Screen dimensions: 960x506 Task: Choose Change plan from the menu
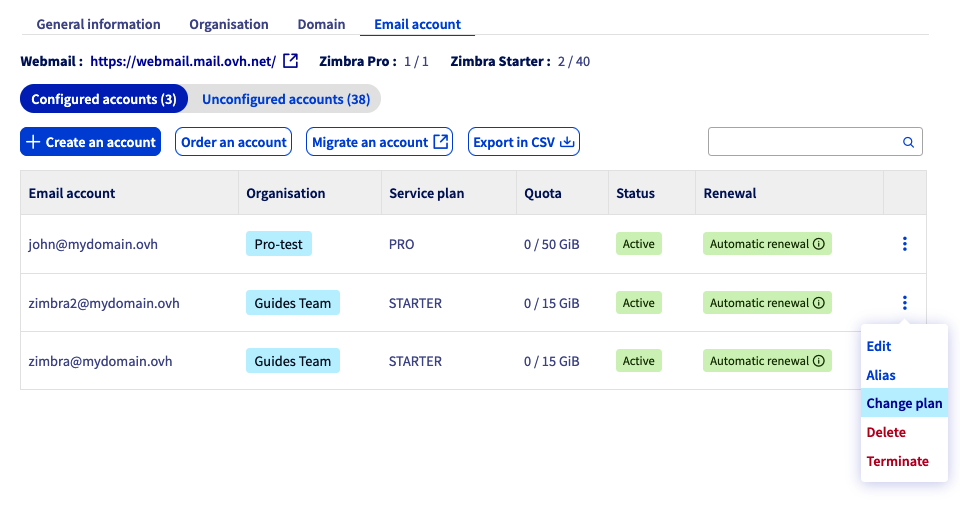point(904,404)
